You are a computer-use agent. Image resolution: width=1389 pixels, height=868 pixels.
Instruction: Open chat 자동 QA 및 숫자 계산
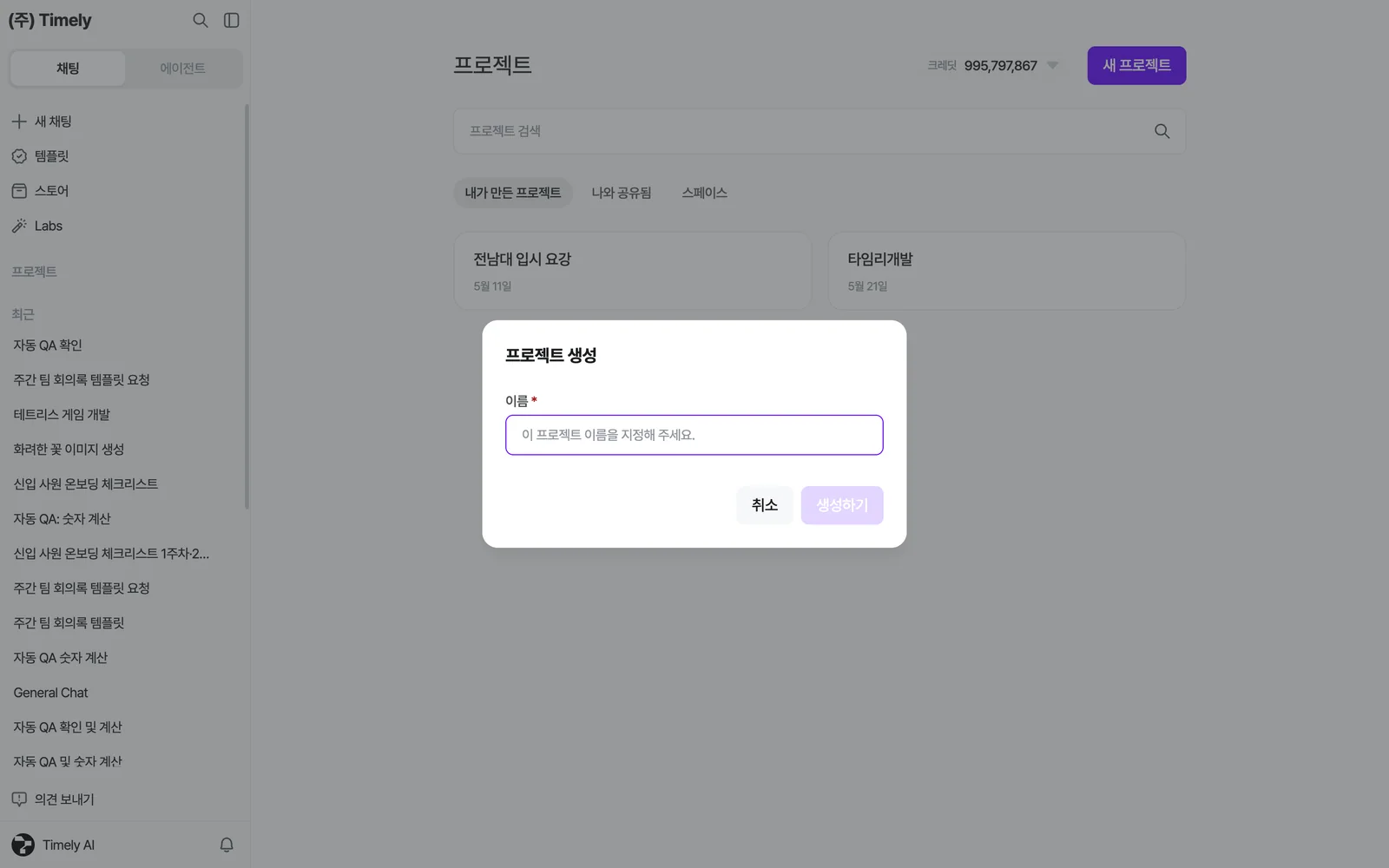click(68, 762)
